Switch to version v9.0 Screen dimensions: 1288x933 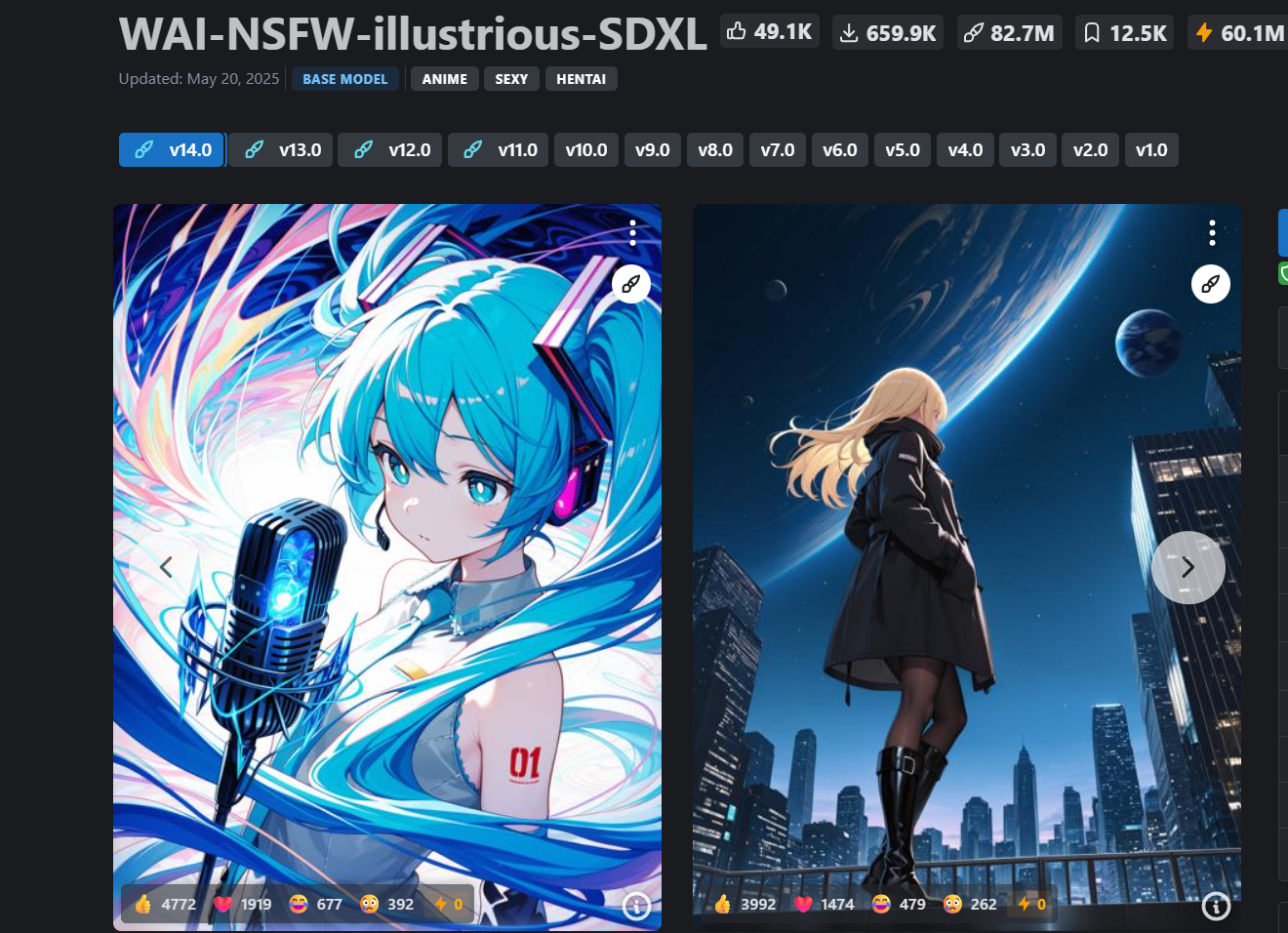pos(653,150)
